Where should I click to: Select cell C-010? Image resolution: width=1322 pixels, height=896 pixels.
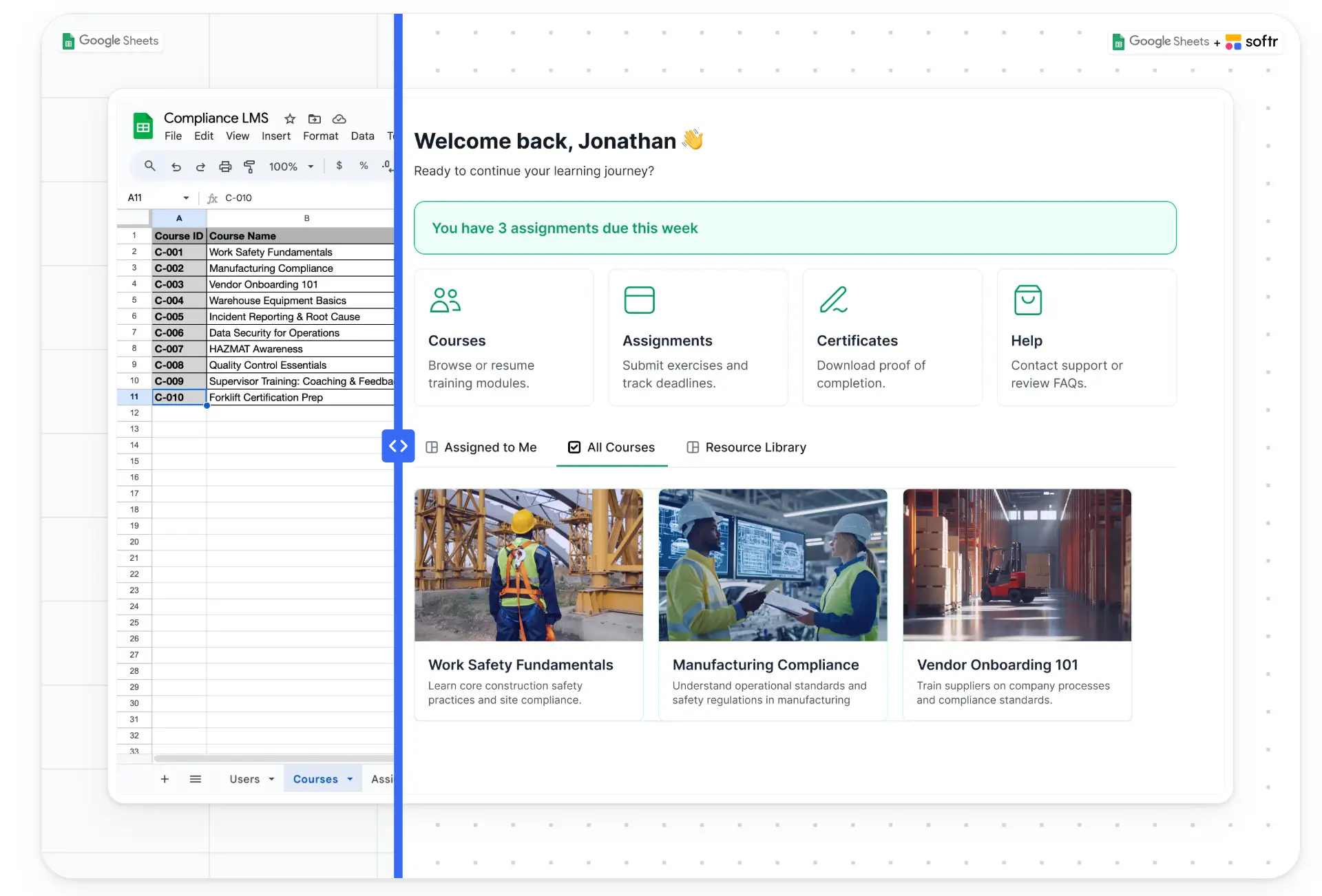coord(179,397)
